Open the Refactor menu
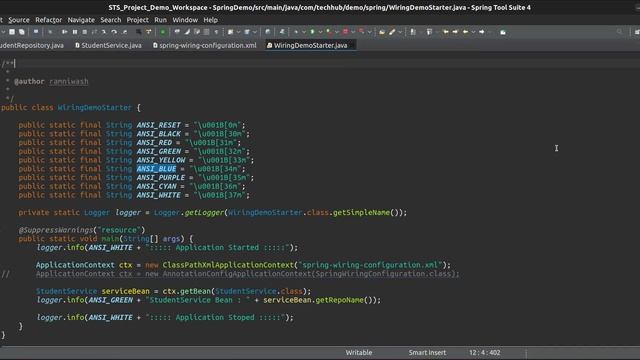 click(48, 20)
